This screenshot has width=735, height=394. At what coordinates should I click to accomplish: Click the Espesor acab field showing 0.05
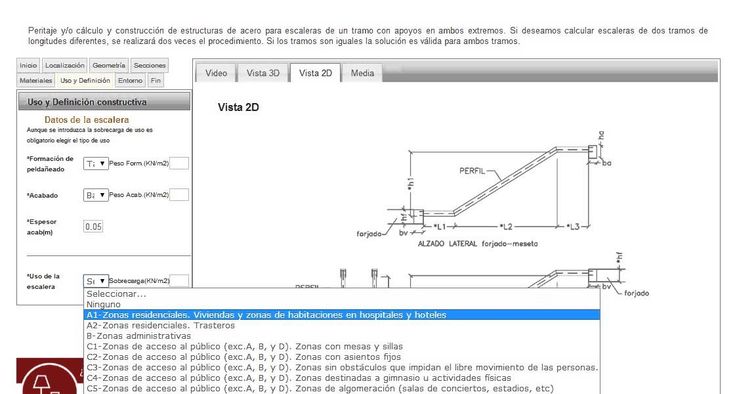pyautogui.click(x=93, y=227)
